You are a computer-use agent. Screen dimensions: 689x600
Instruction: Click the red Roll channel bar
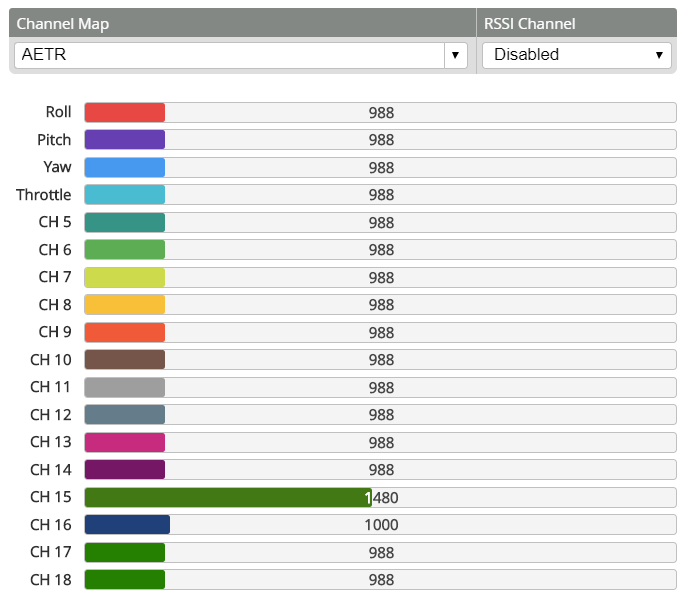click(x=125, y=112)
